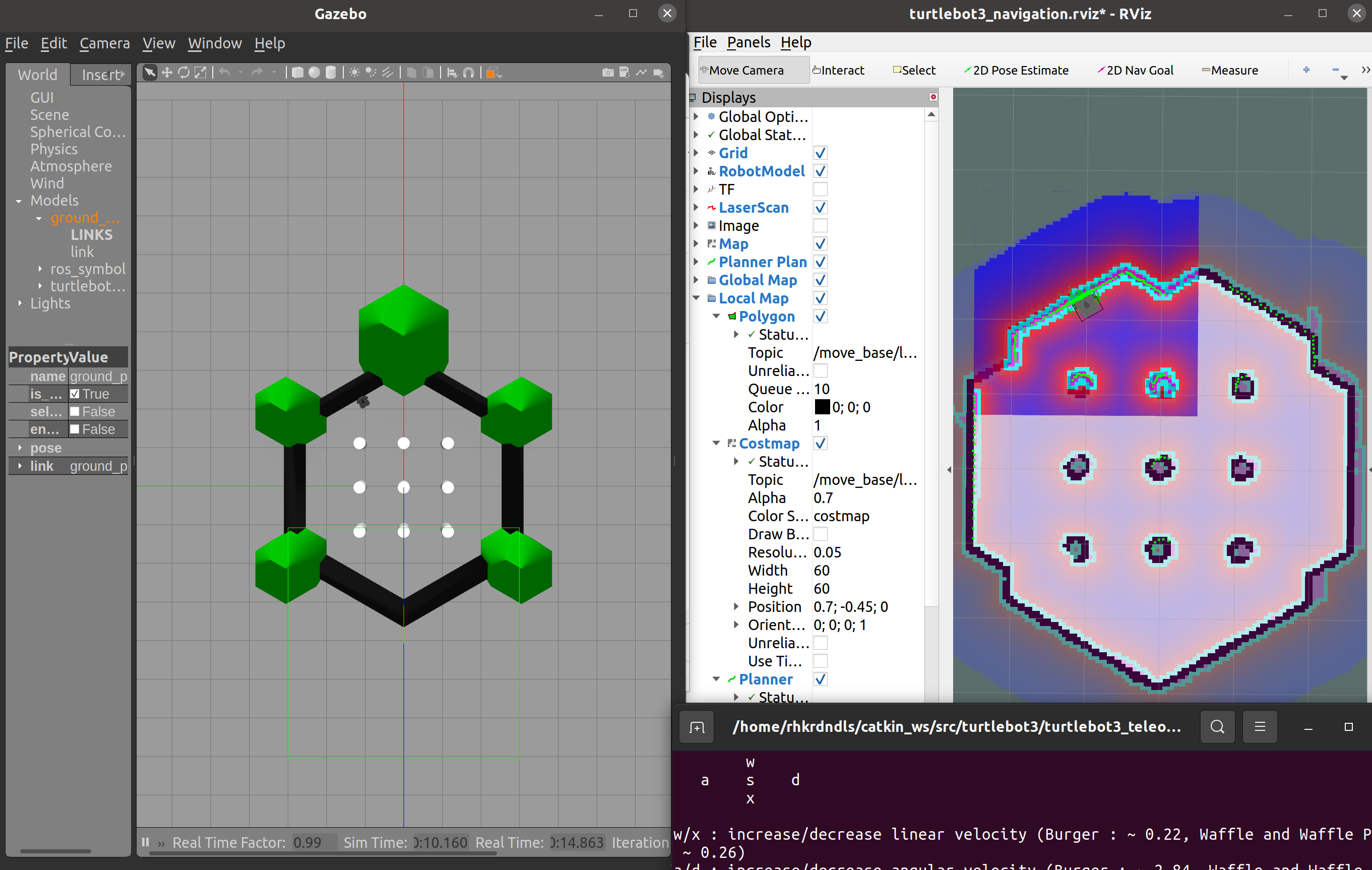This screenshot has width=1372, height=870.
Task: Click the redo arrow in Gazebo toolbar
Action: [x=257, y=73]
